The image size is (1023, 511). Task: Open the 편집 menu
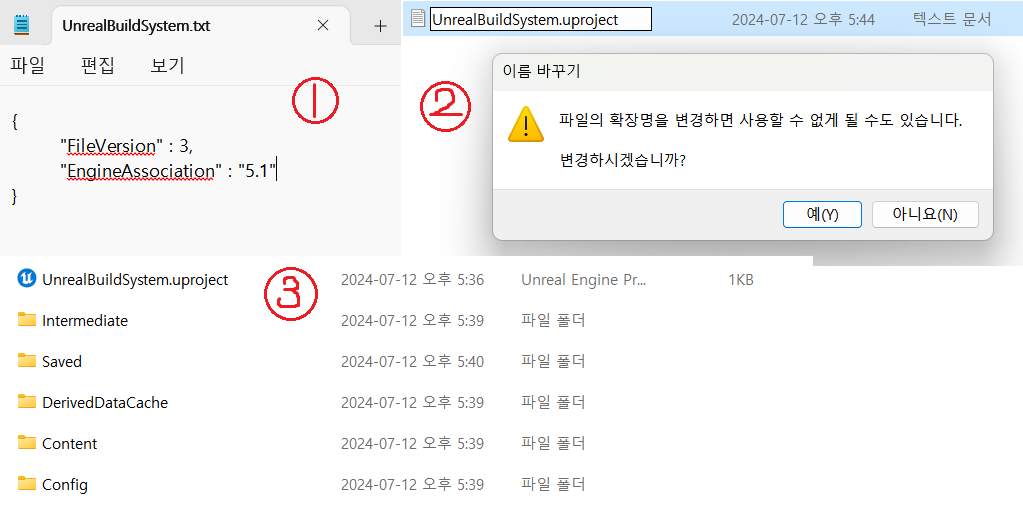(x=98, y=66)
